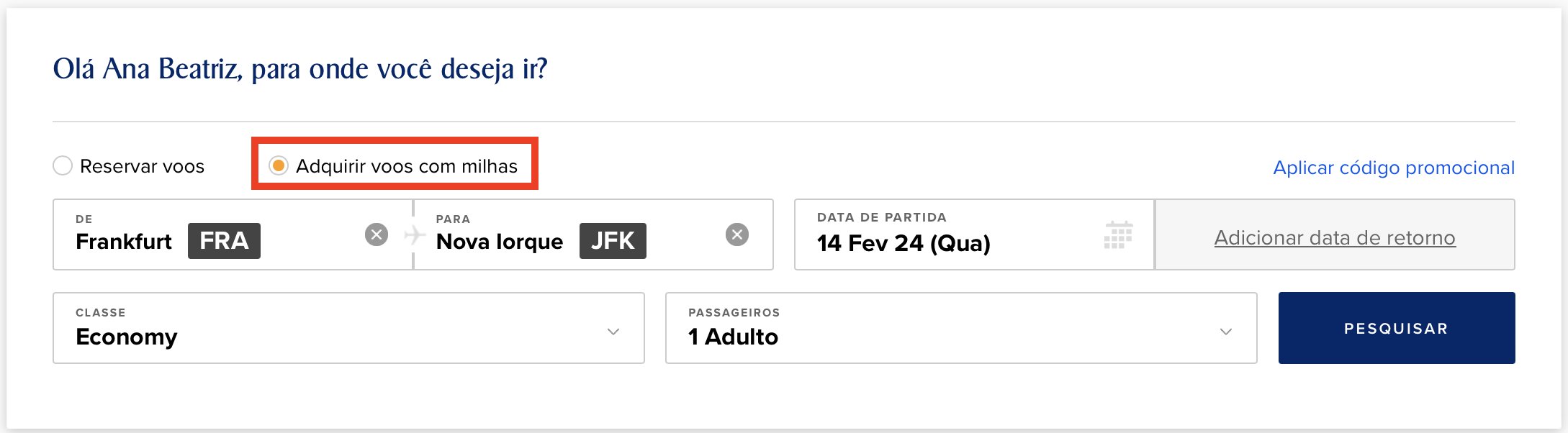Open the Economy class dropdown
This screenshot has height=433, width=1568.
(348, 328)
